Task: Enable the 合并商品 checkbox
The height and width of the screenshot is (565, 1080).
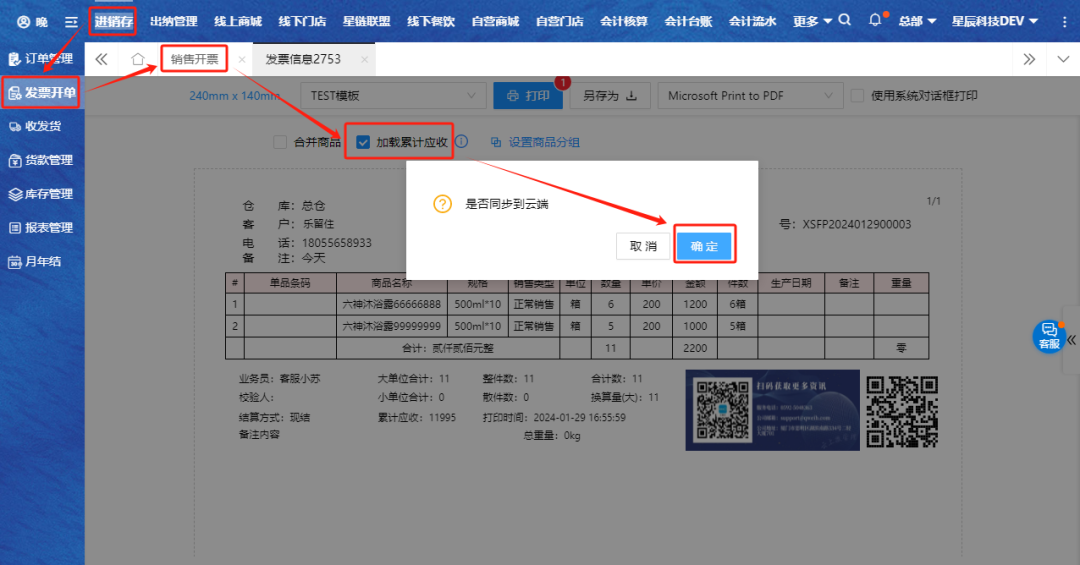Action: [x=280, y=142]
